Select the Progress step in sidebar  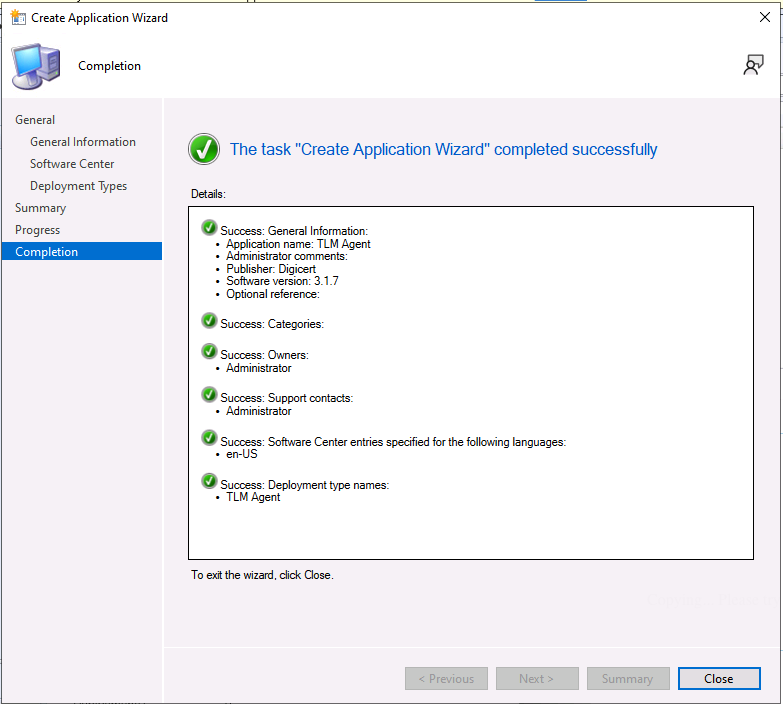(x=37, y=230)
